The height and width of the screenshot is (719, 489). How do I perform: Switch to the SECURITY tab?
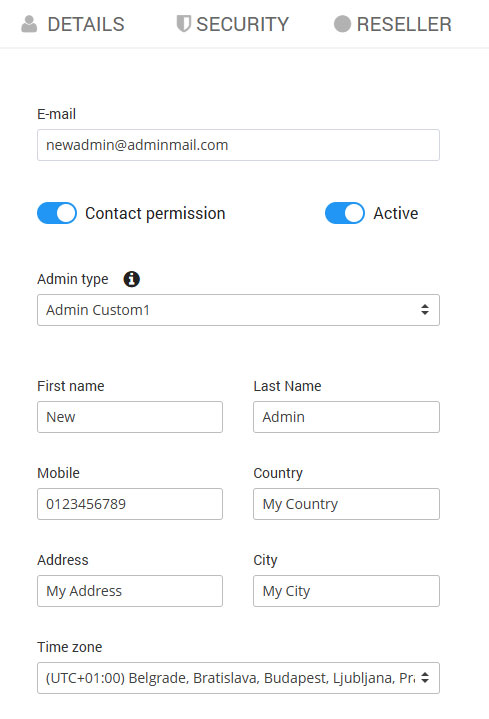[x=233, y=24]
